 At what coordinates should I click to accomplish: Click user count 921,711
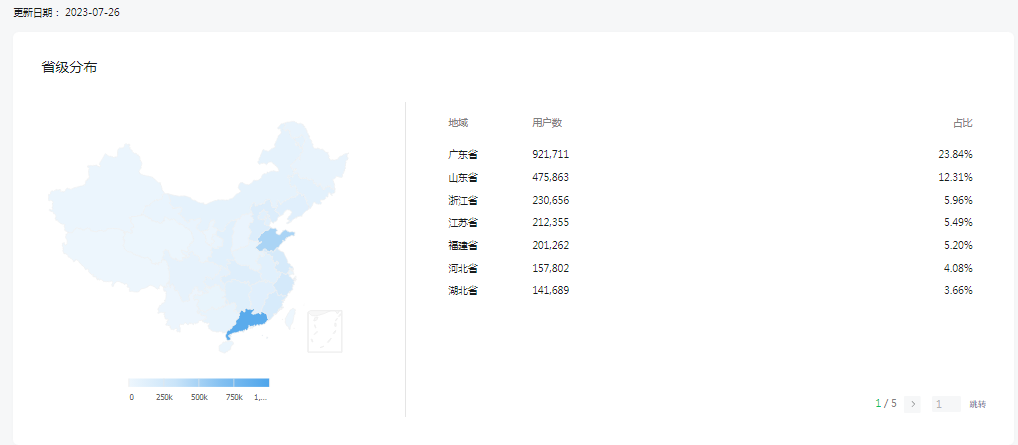(551, 155)
